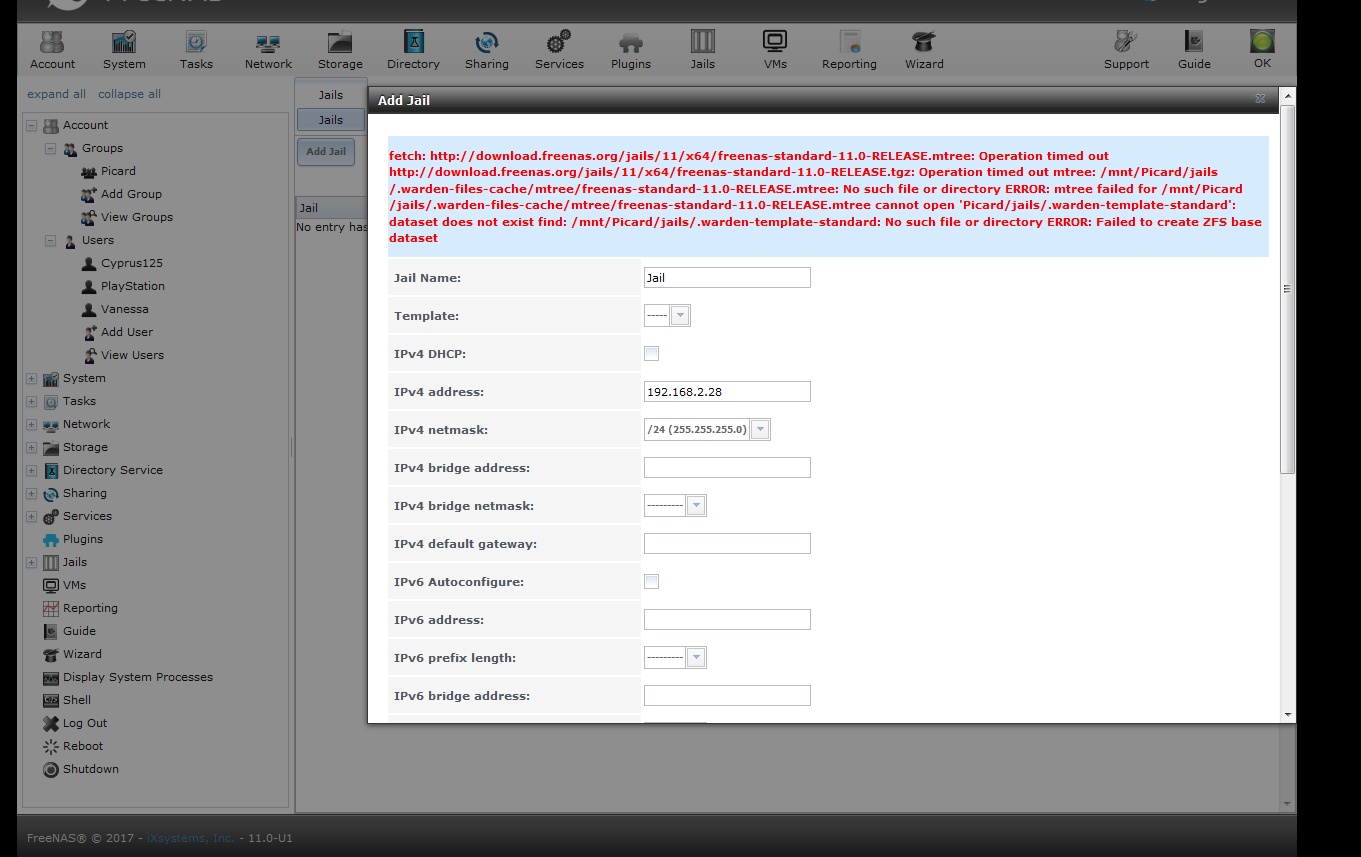The height and width of the screenshot is (857, 1361).
Task: Open Add User in the sidebar tree
Action: [127, 332]
